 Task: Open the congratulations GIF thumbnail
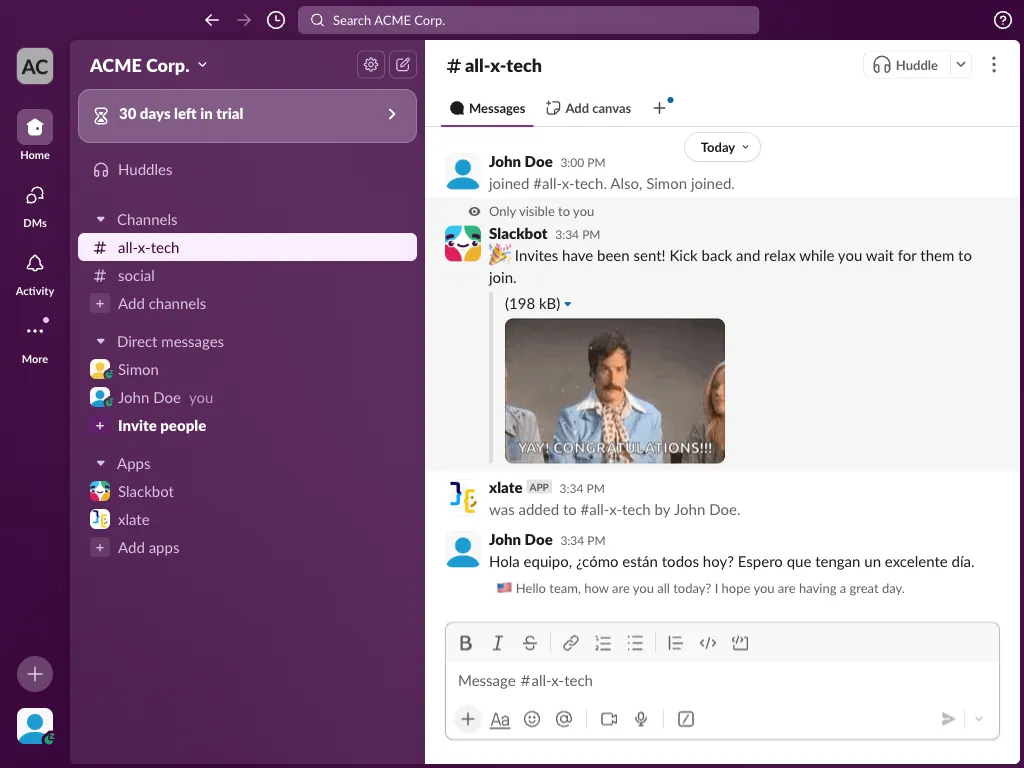point(615,391)
